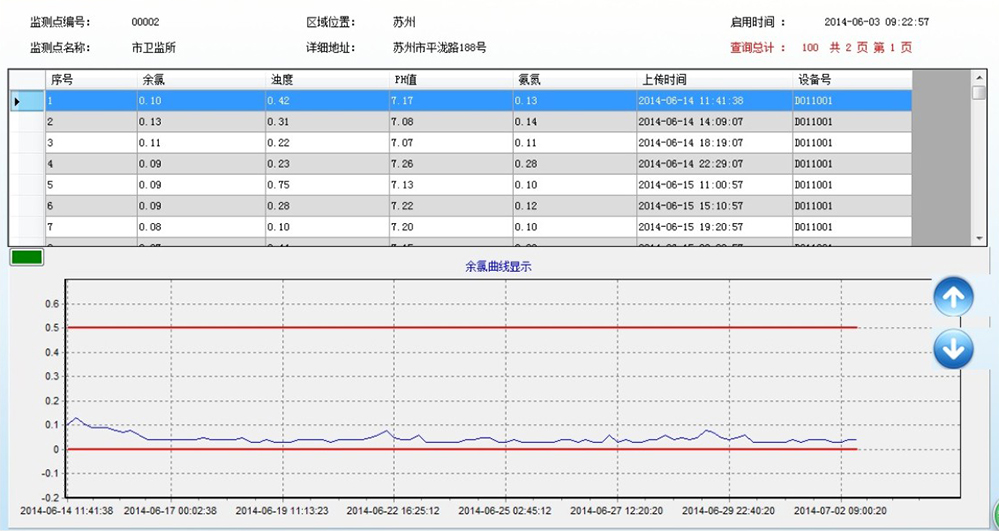Click the green indicator box above chart
The height and width of the screenshot is (531, 999).
click(x=26, y=258)
